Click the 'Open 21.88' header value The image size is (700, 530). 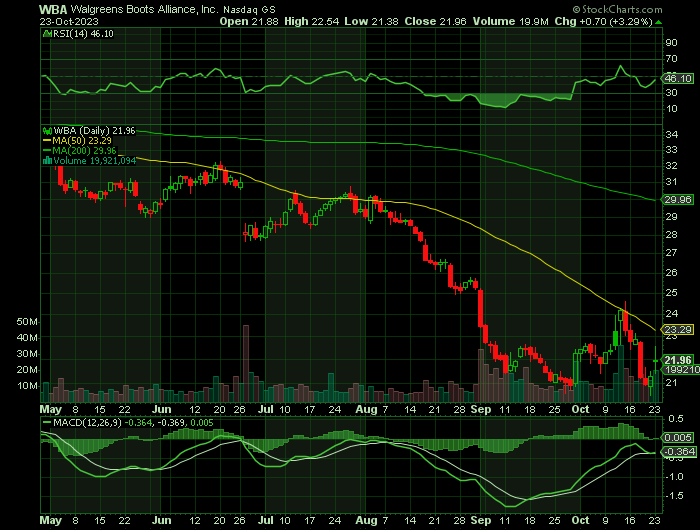[249, 21]
